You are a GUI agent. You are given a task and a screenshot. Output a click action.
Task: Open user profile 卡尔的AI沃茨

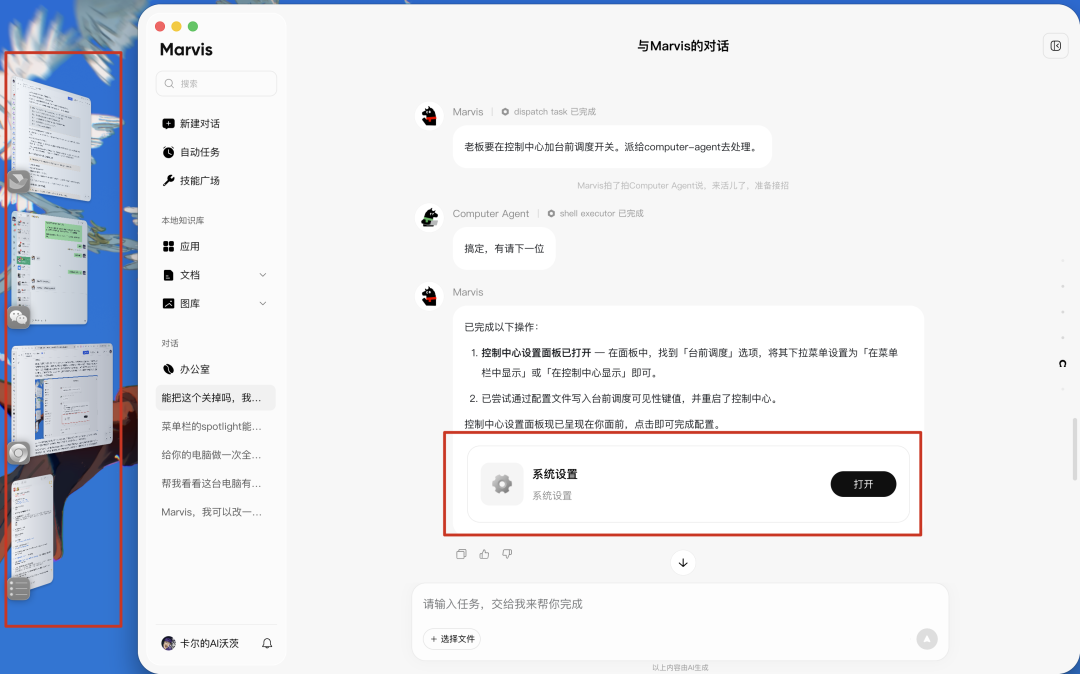point(200,643)
